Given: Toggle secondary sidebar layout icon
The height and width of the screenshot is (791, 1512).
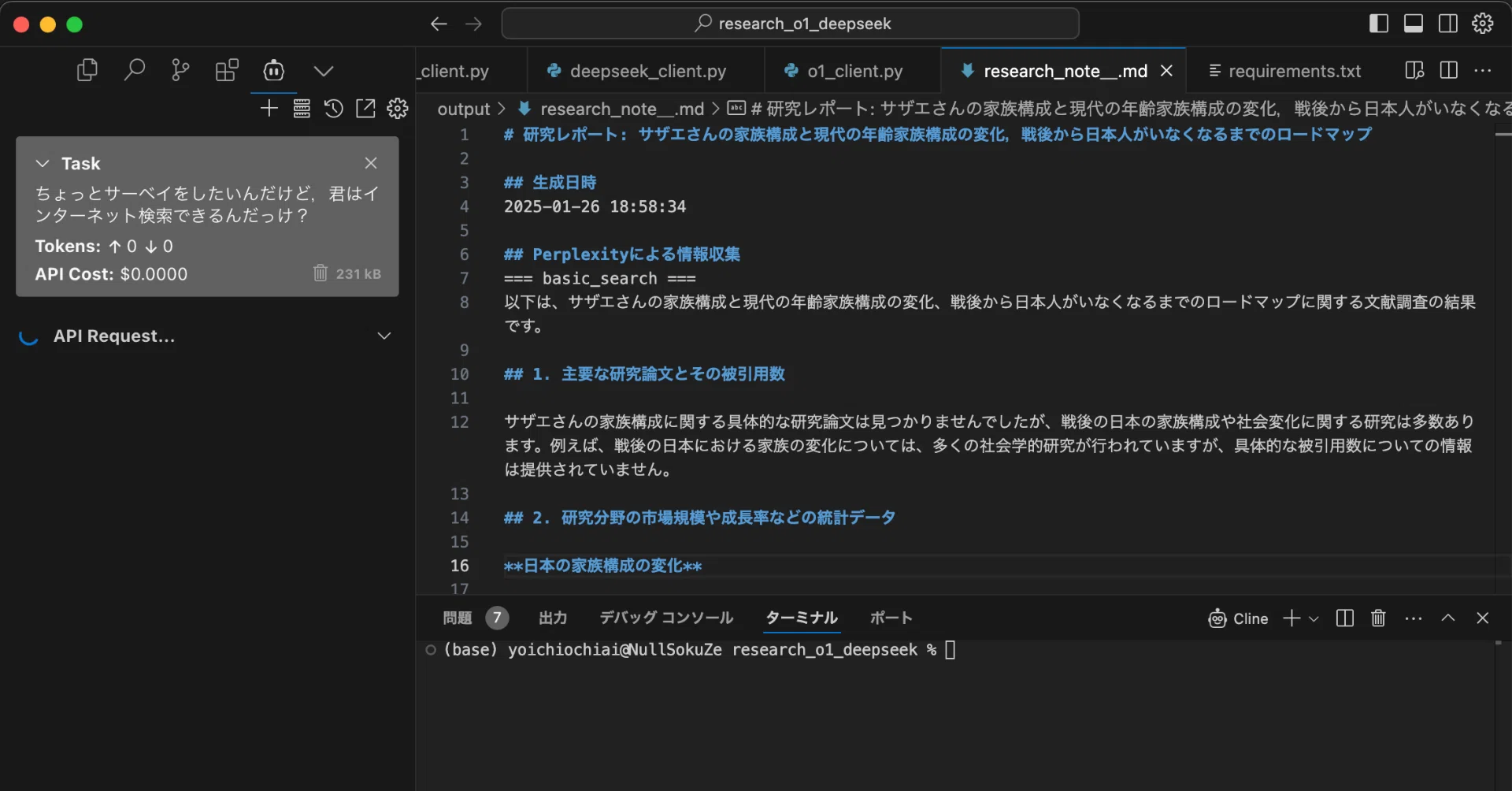Looking at the screenshot, I should click(1448, 24).
